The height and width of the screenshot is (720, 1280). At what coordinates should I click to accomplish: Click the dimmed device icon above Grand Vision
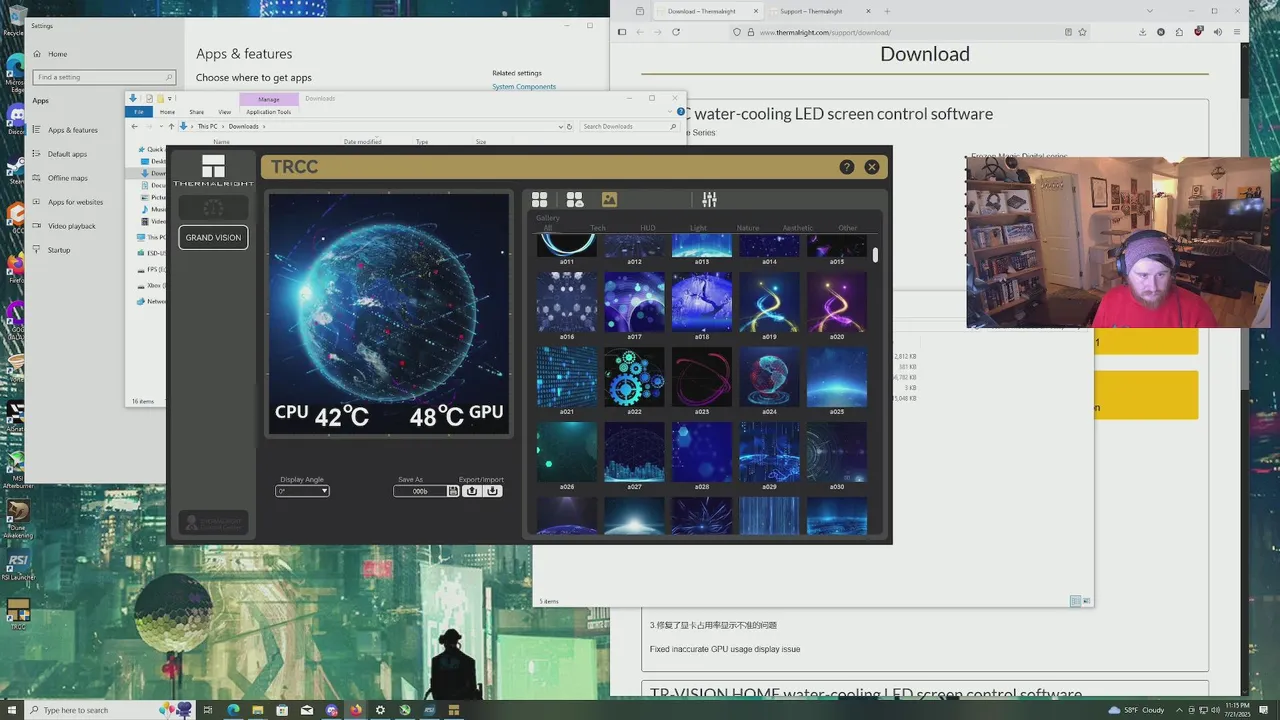pyautogui.click(x=213, y=208)
